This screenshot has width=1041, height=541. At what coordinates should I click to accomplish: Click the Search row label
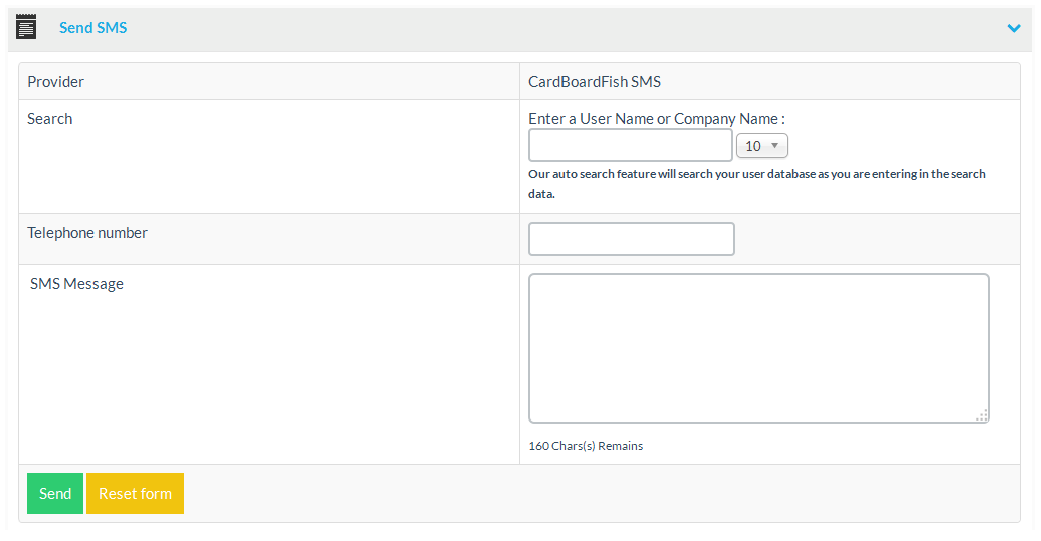click(x=50, y=119)
